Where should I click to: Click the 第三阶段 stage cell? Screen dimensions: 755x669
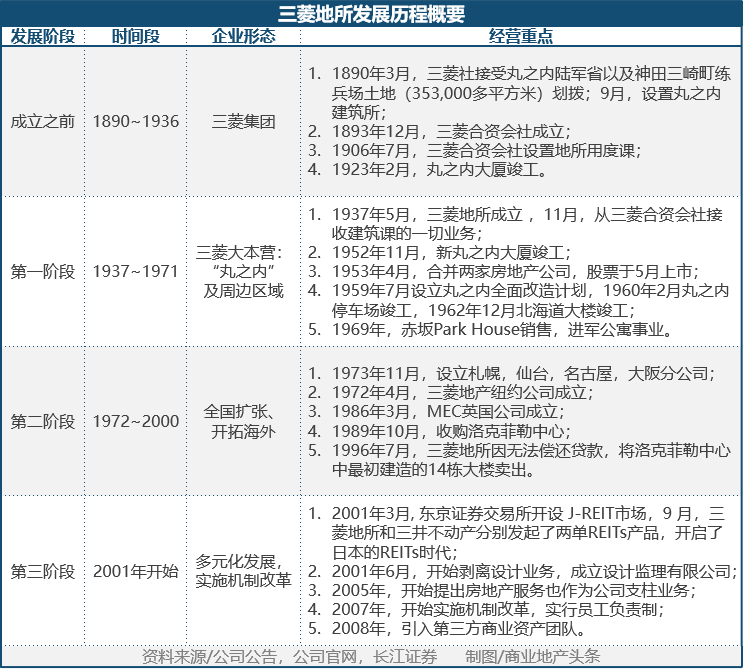[x=43, y=572]
